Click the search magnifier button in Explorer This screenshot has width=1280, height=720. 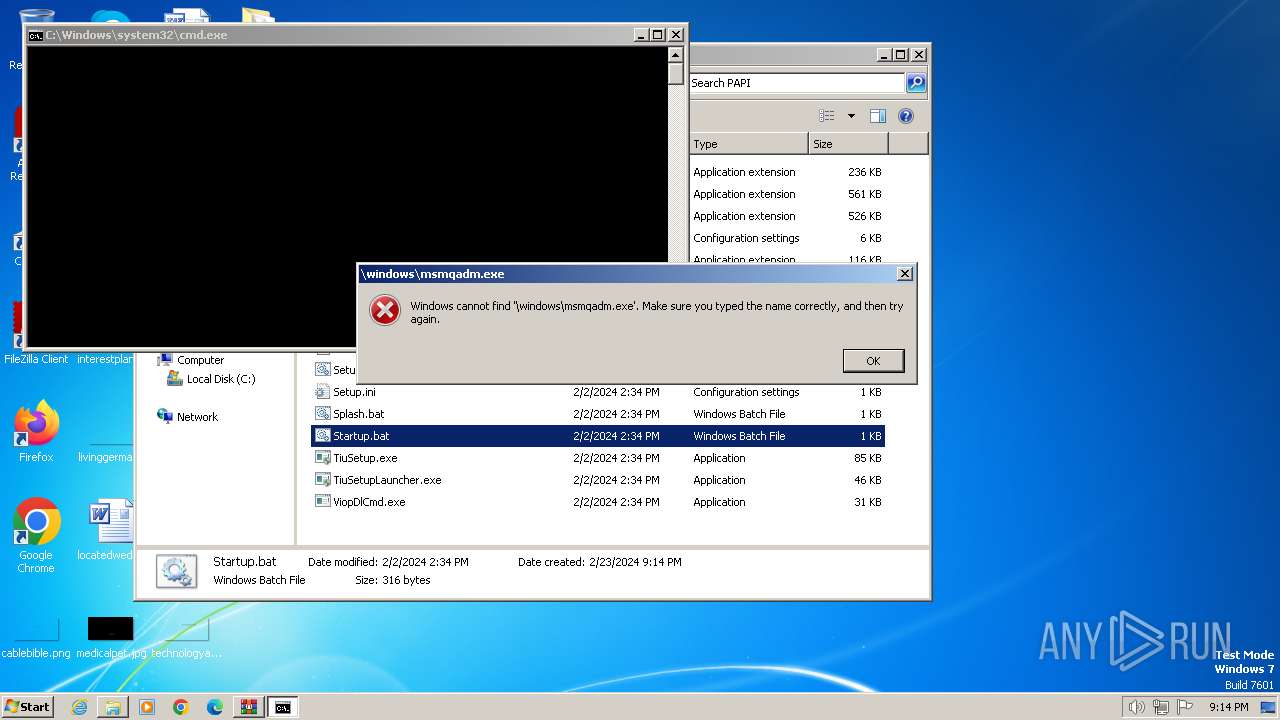pos(916,83)
